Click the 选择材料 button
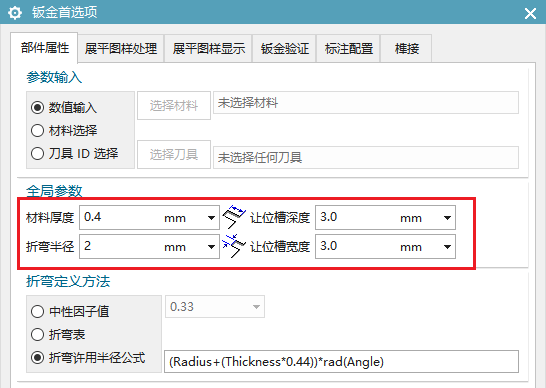Viewport: 546px width, 388px height. pos(174,106)
